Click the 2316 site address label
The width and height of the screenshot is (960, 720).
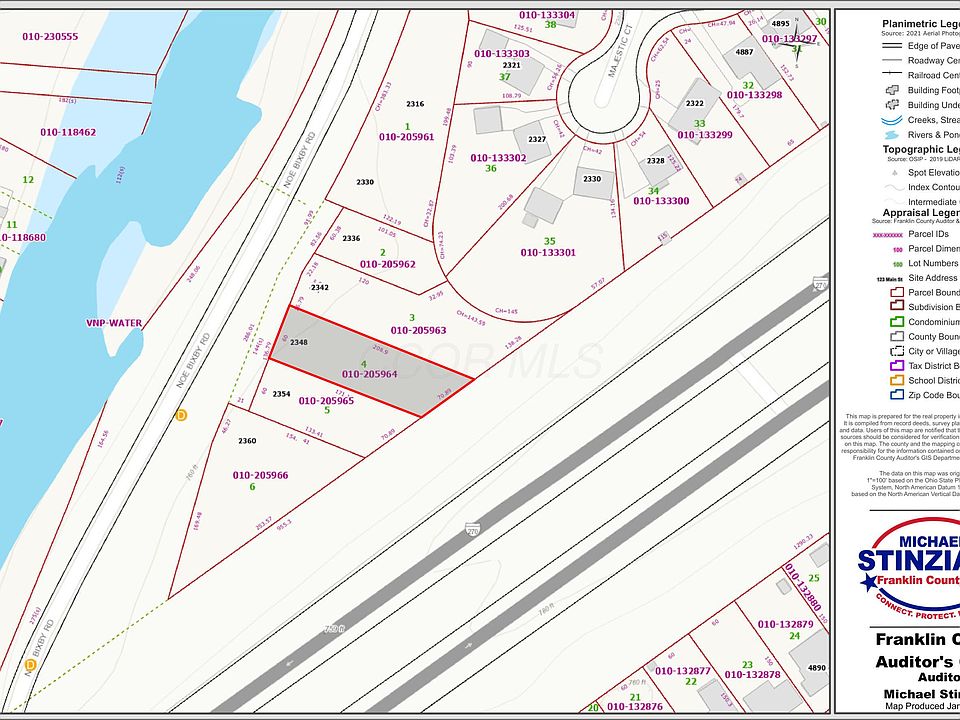point(415,104)
